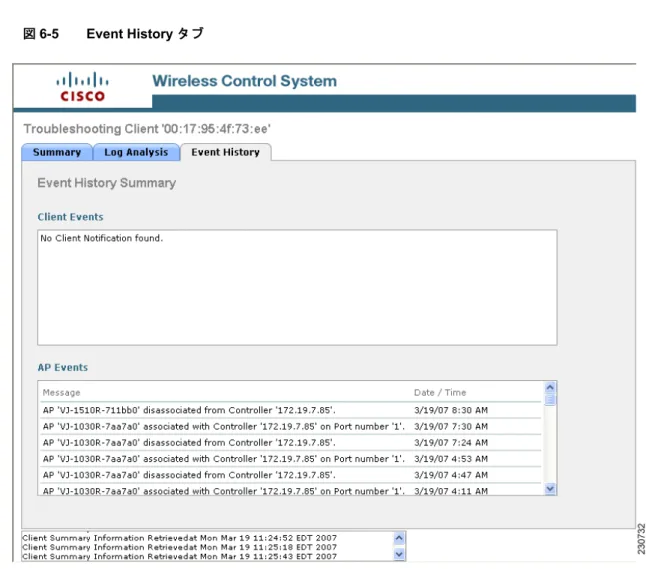Viewport: 646px width, 569px height.
Task: Select the 4:47 AM disassociated event row
Action: pyautogui.click(x=291, y=475)
